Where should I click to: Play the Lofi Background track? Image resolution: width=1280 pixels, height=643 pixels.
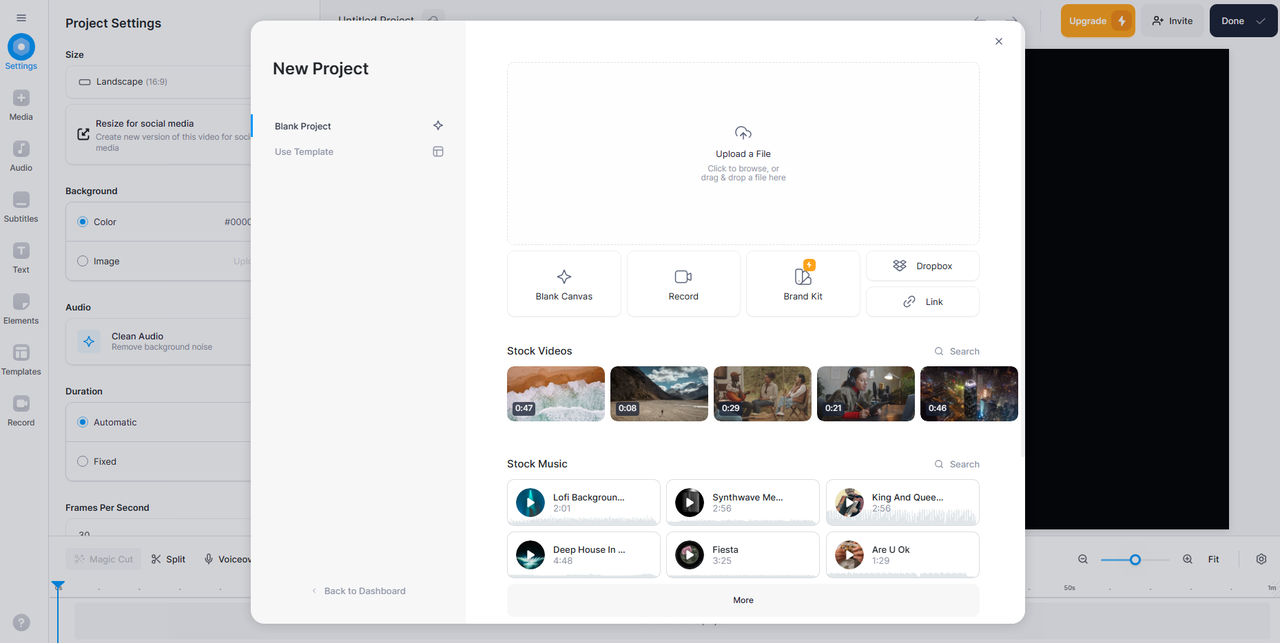pyautogui.click(x=530, y=502)
